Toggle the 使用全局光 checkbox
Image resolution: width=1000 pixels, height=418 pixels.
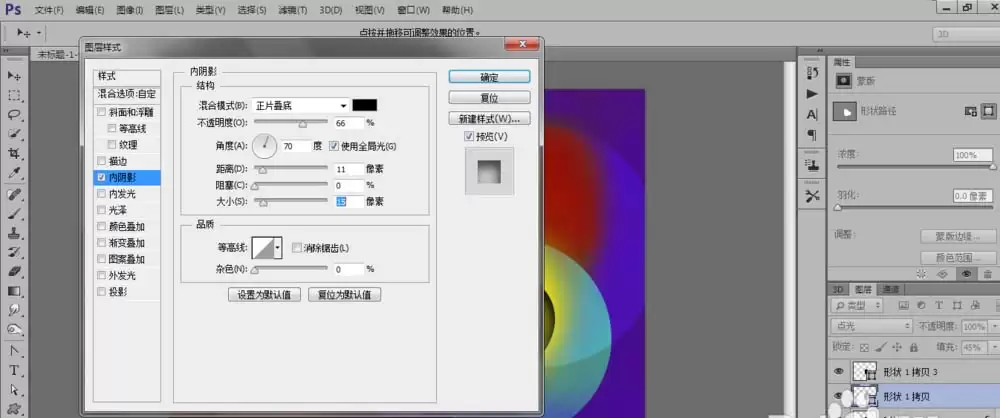tap(334, 146)
